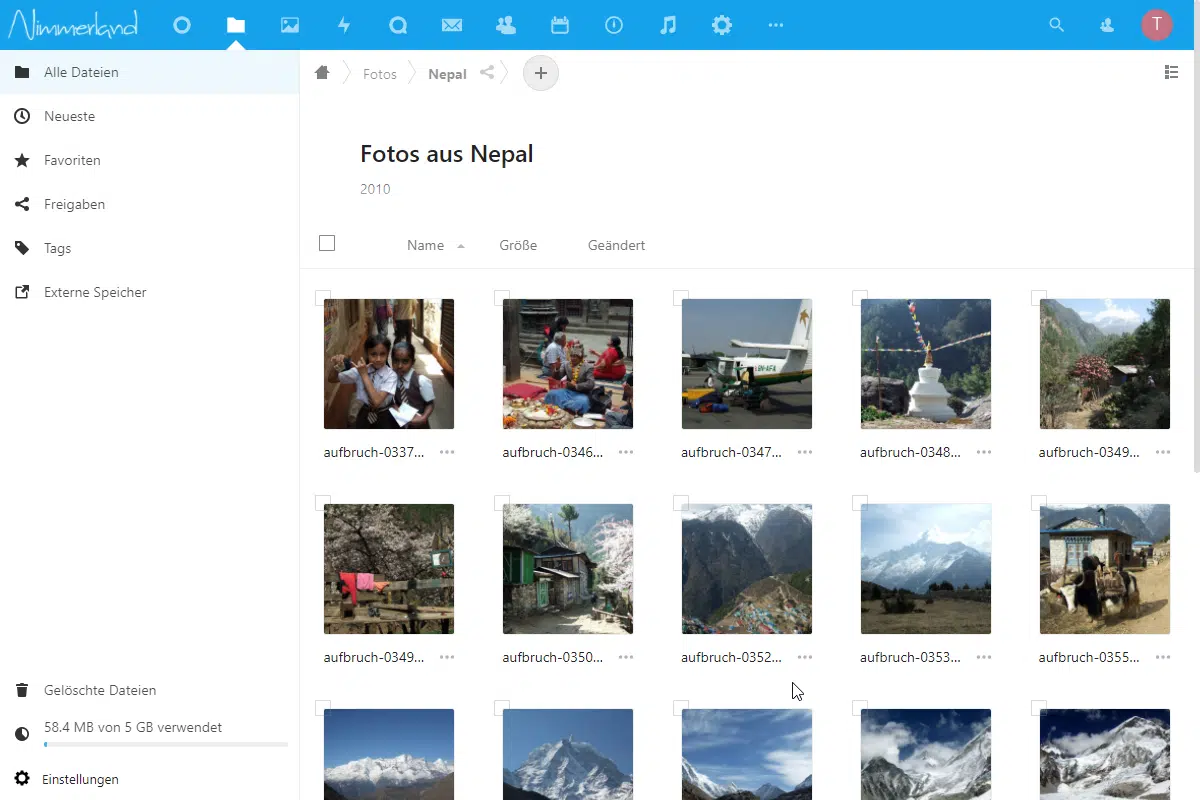Open the three-dot menu for aufbruch-0350
Image resolution: width=1200 pixels, height=800 pixels.
coord(626,657)
